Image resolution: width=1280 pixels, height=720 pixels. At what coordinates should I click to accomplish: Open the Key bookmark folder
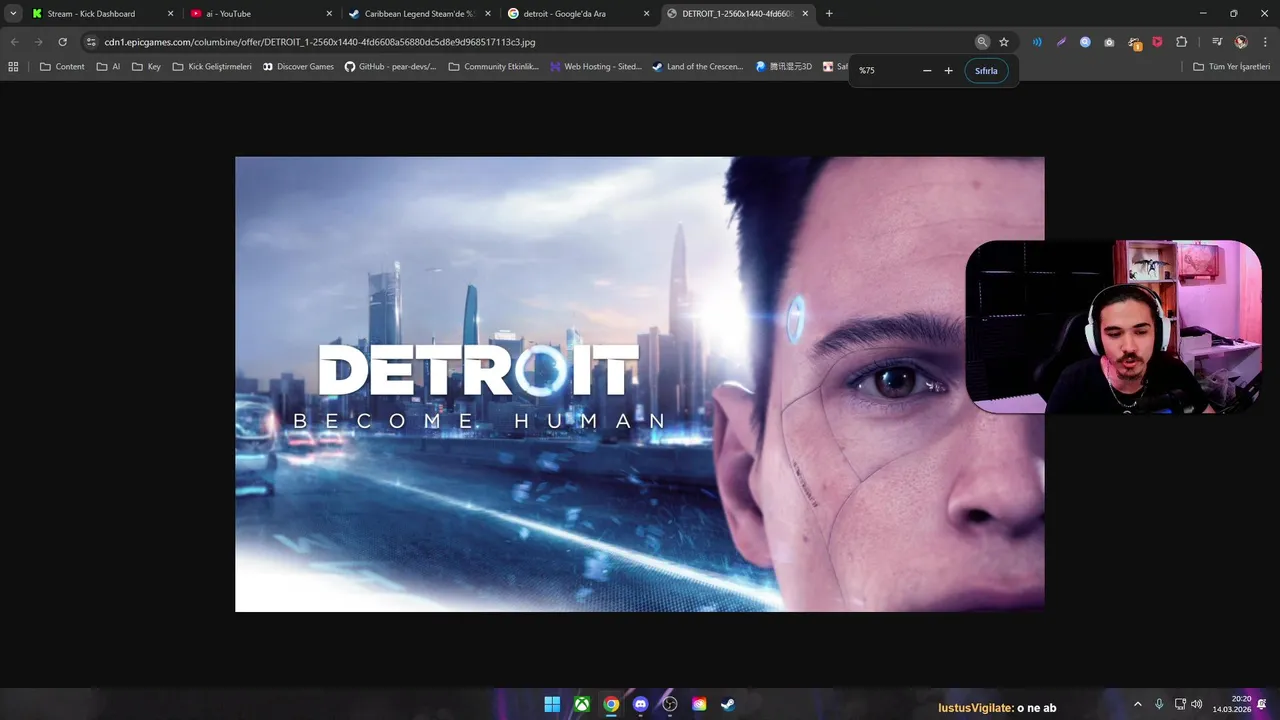(x=146, y=67)
